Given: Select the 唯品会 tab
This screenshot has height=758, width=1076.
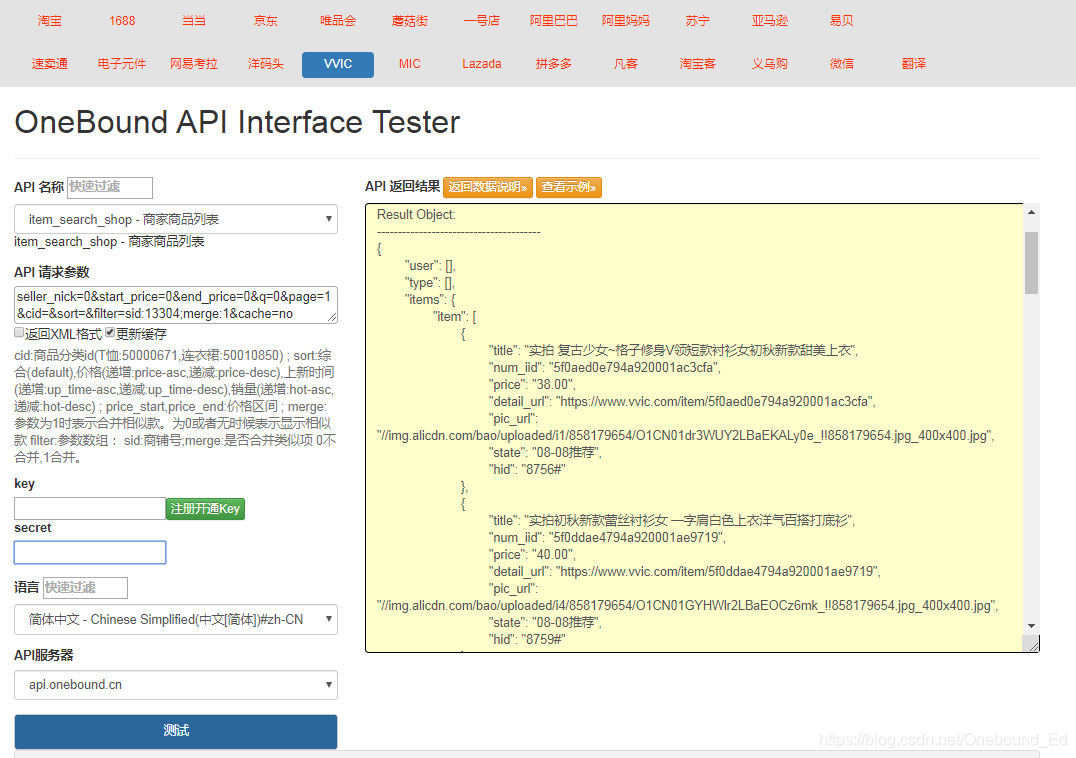Looking at the screenshot, I should [338, 21].
